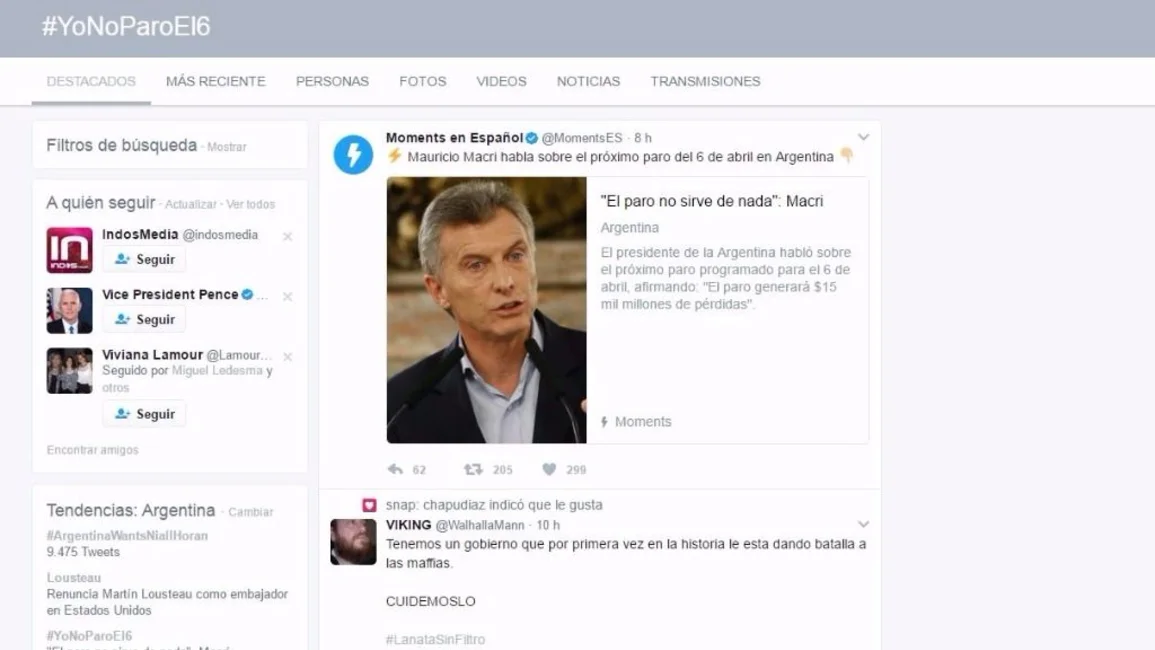
Task: Open the tweet options chevron on the VIKING tweet
Action: [863, 525]
